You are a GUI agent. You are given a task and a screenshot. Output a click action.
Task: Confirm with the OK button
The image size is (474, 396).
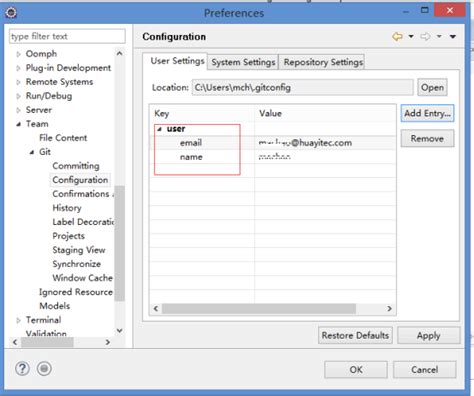(356, 370)
